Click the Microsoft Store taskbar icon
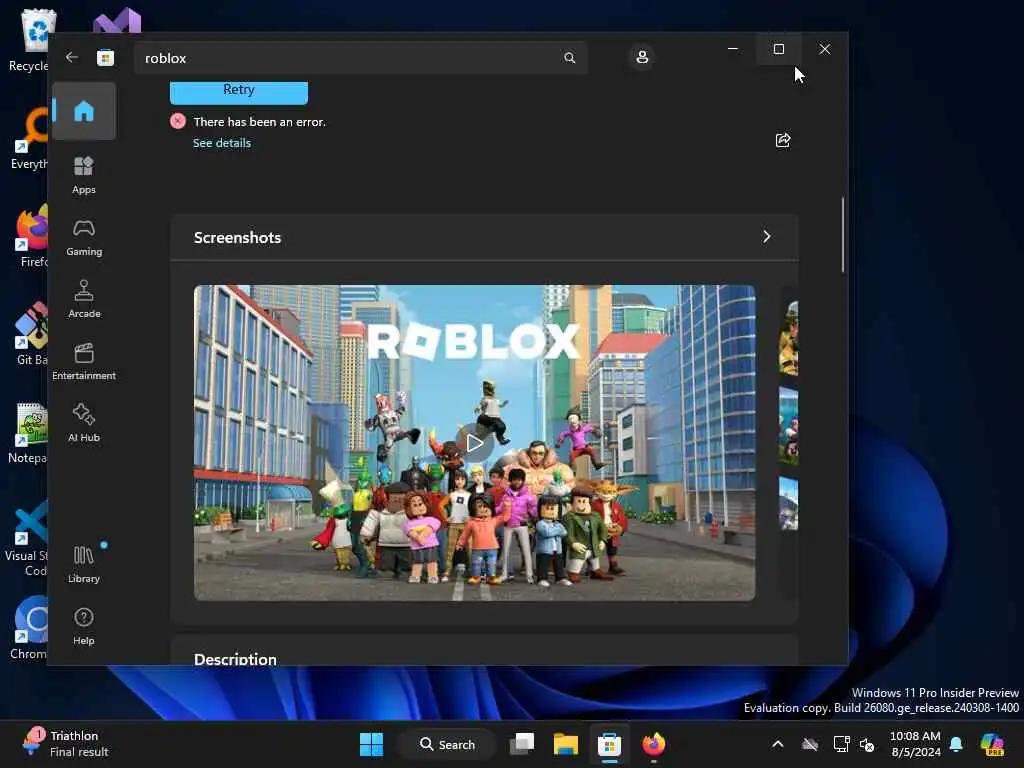The image size is (1024, 768). [x=609, y=744]
